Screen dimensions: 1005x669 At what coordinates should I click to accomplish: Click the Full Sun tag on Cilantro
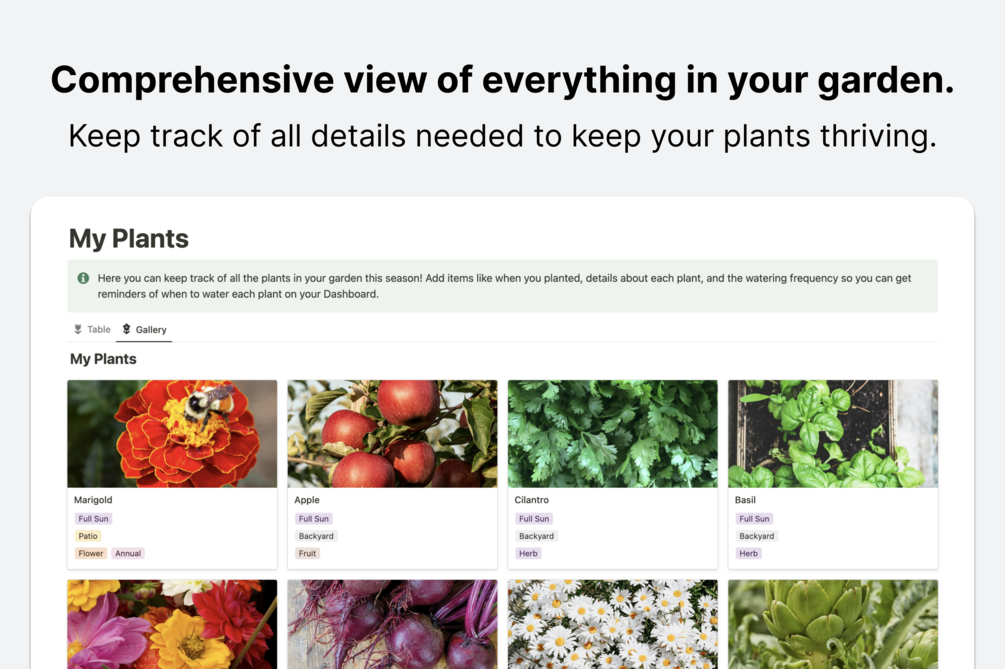pos(534,518)
